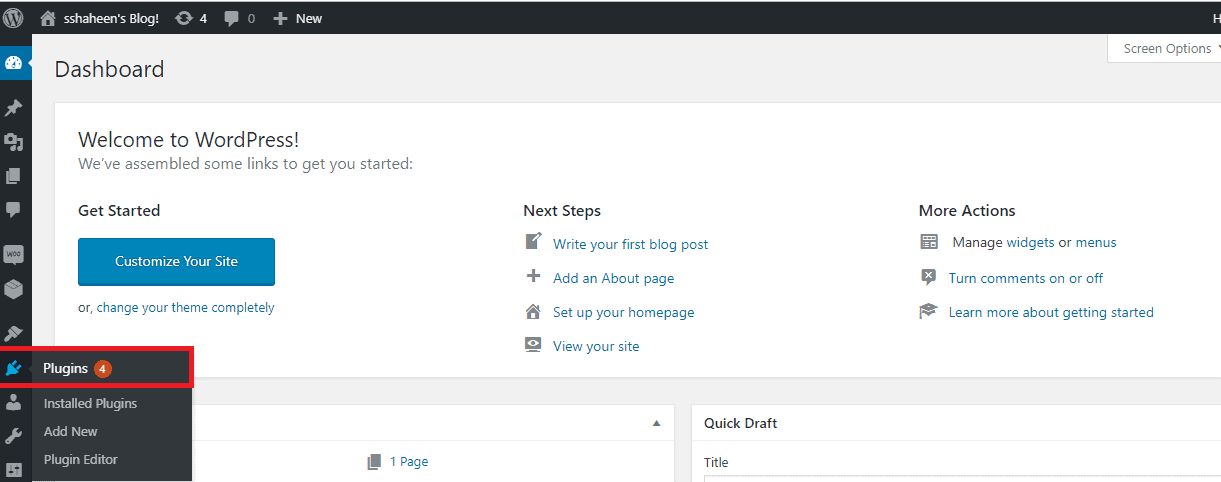Open the Pages sidebar icon
Screen dimensions: 1221x482
tap(14, 176)
